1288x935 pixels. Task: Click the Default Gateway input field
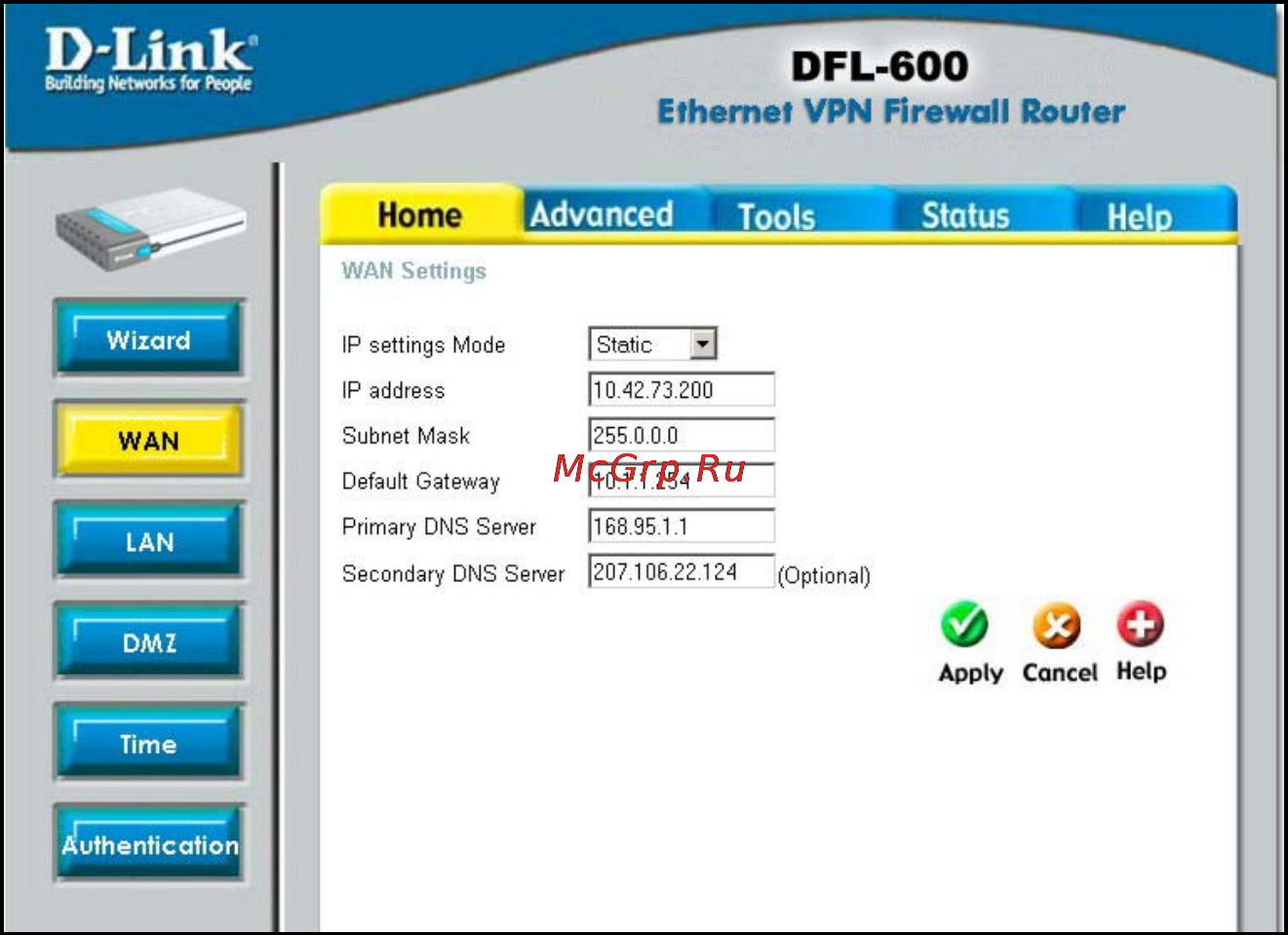(682, 480)
